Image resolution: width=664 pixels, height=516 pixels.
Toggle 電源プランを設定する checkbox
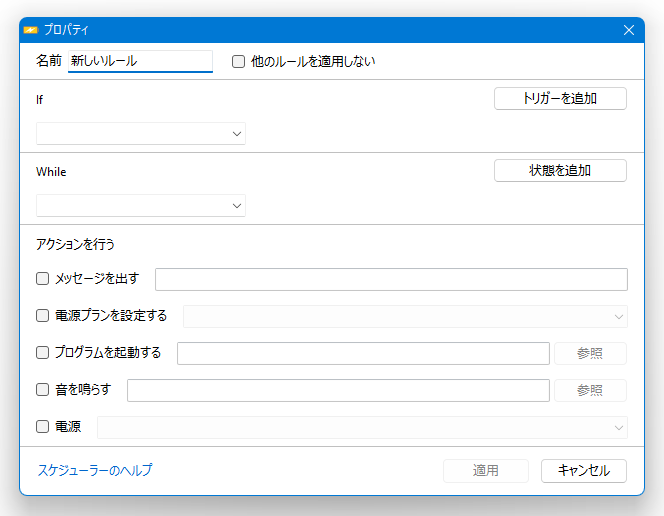(x=42, y=315)
